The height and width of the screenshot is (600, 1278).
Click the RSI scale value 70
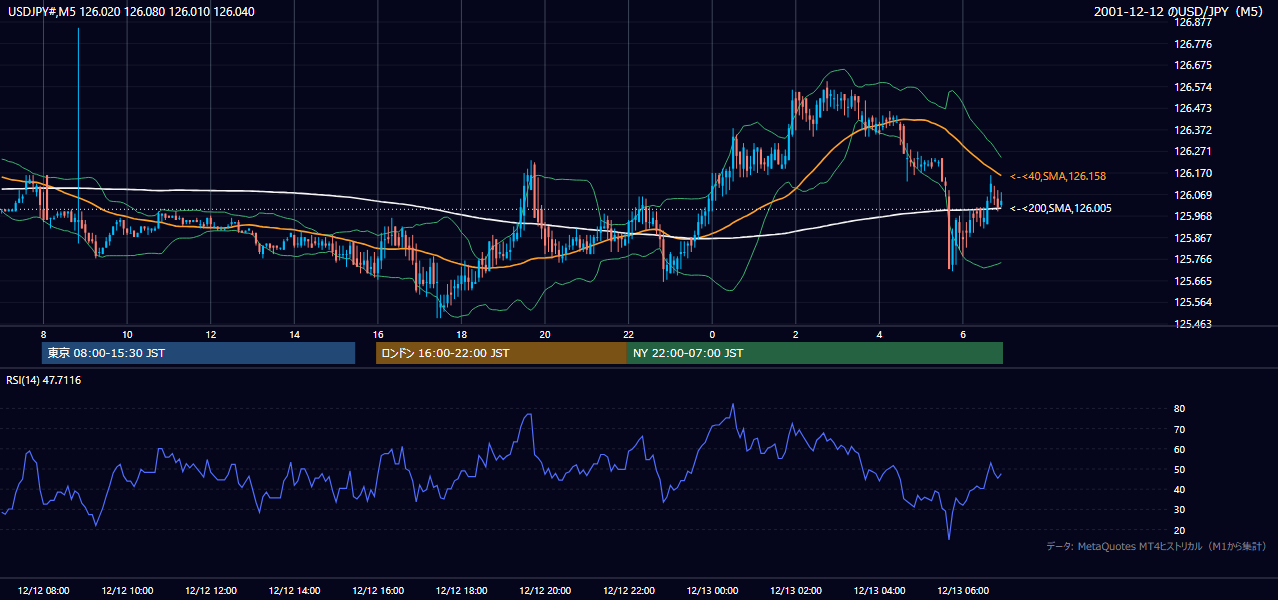[x=1179, y=429]
